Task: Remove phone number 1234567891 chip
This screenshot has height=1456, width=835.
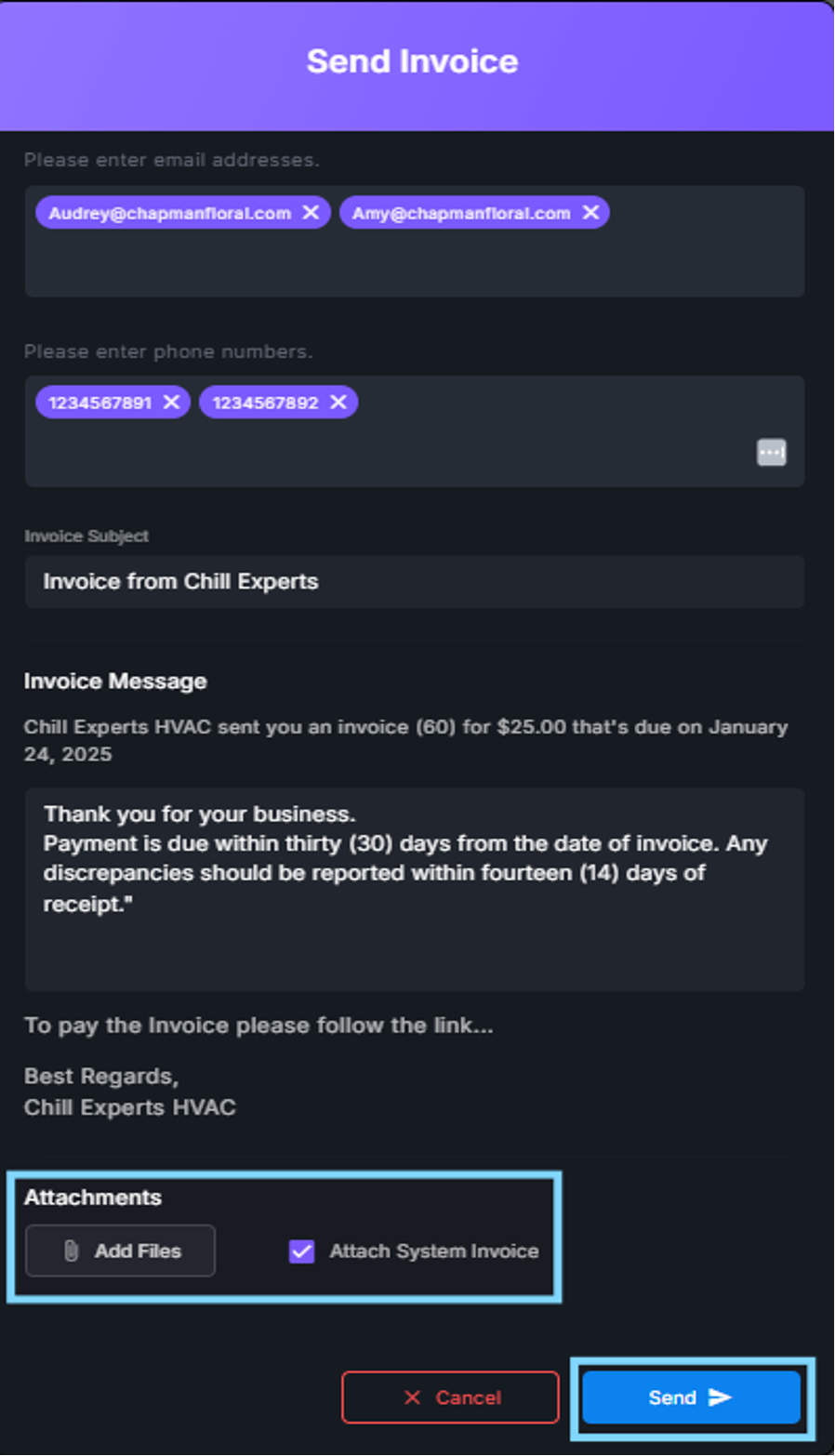Action: [171, 403]
